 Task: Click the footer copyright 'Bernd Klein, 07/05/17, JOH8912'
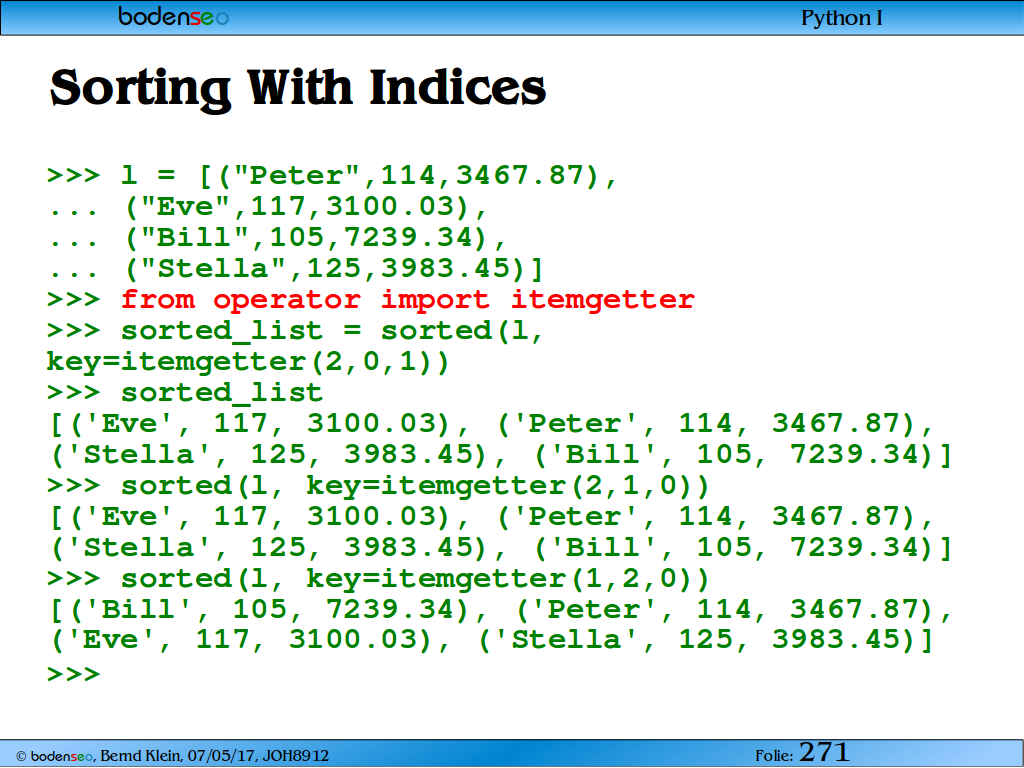pos(215,756)
